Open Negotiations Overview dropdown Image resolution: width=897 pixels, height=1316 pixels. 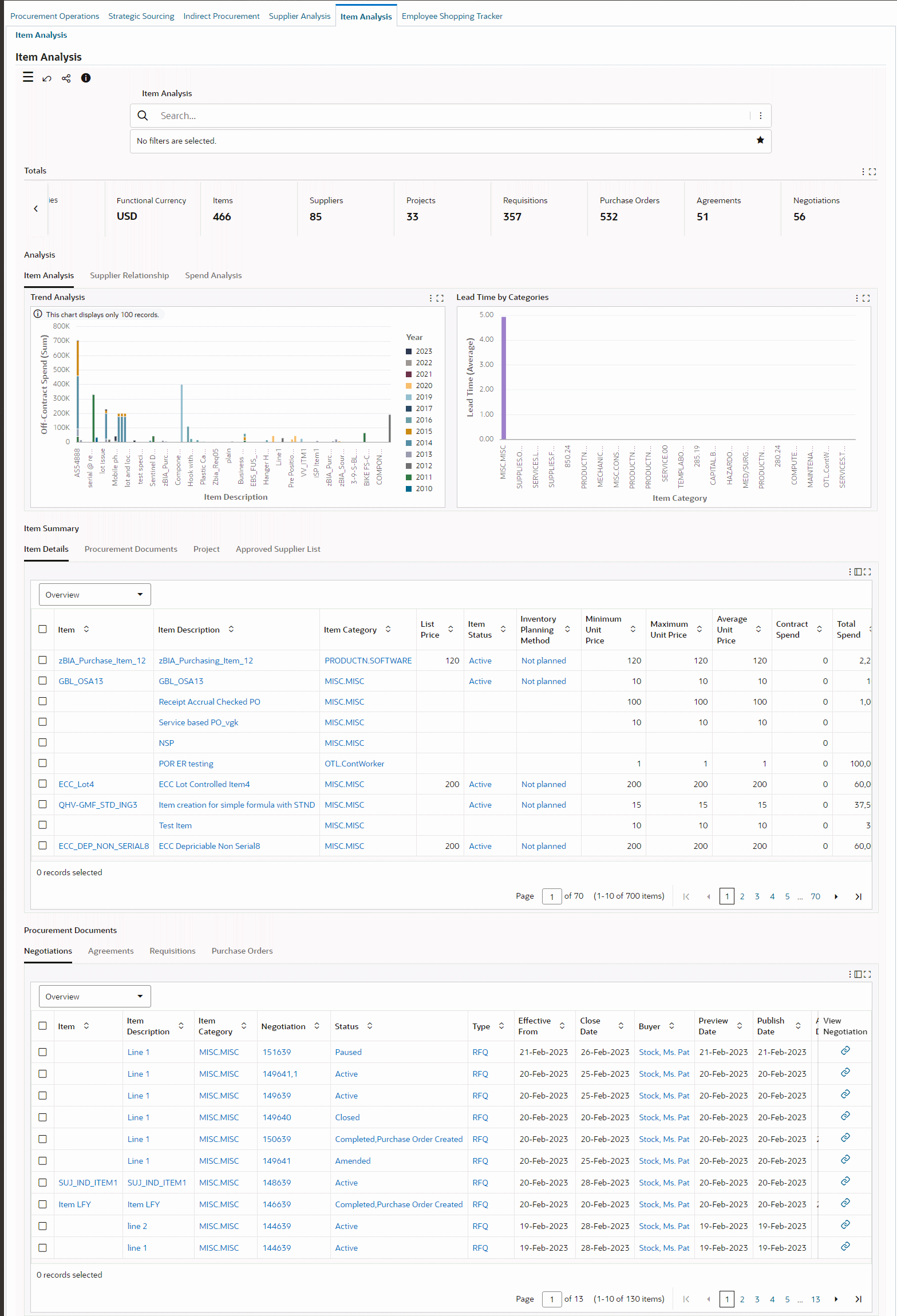[95, 997]
